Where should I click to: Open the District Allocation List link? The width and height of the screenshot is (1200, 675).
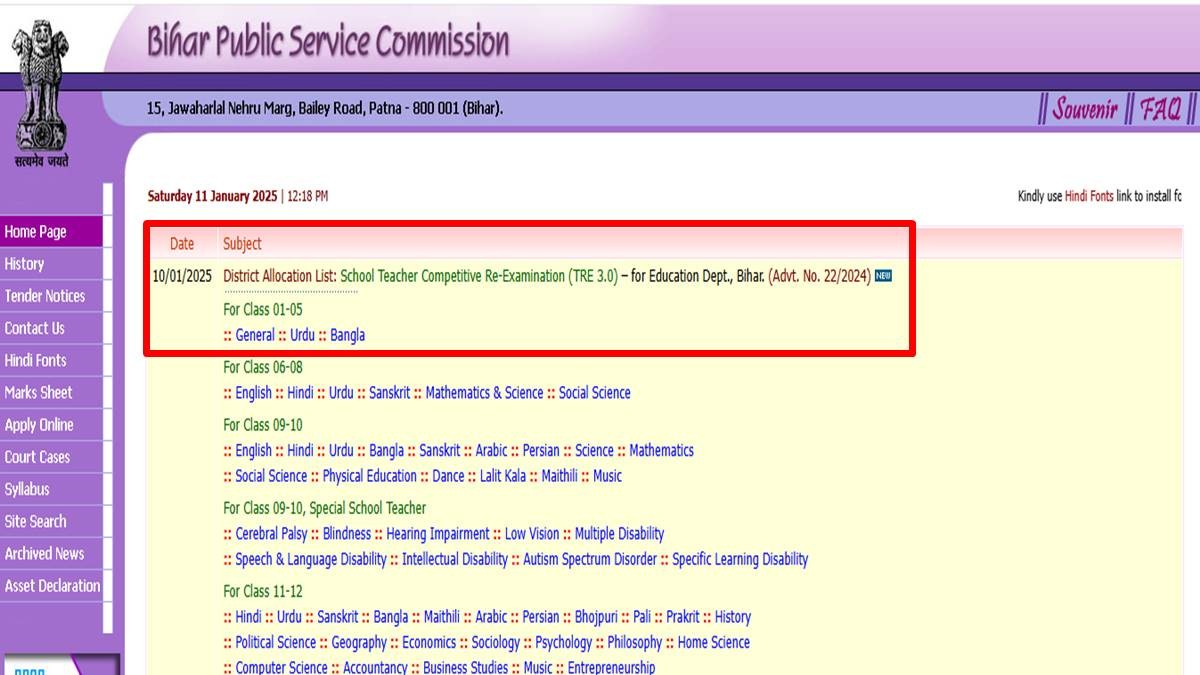point(279,276)
